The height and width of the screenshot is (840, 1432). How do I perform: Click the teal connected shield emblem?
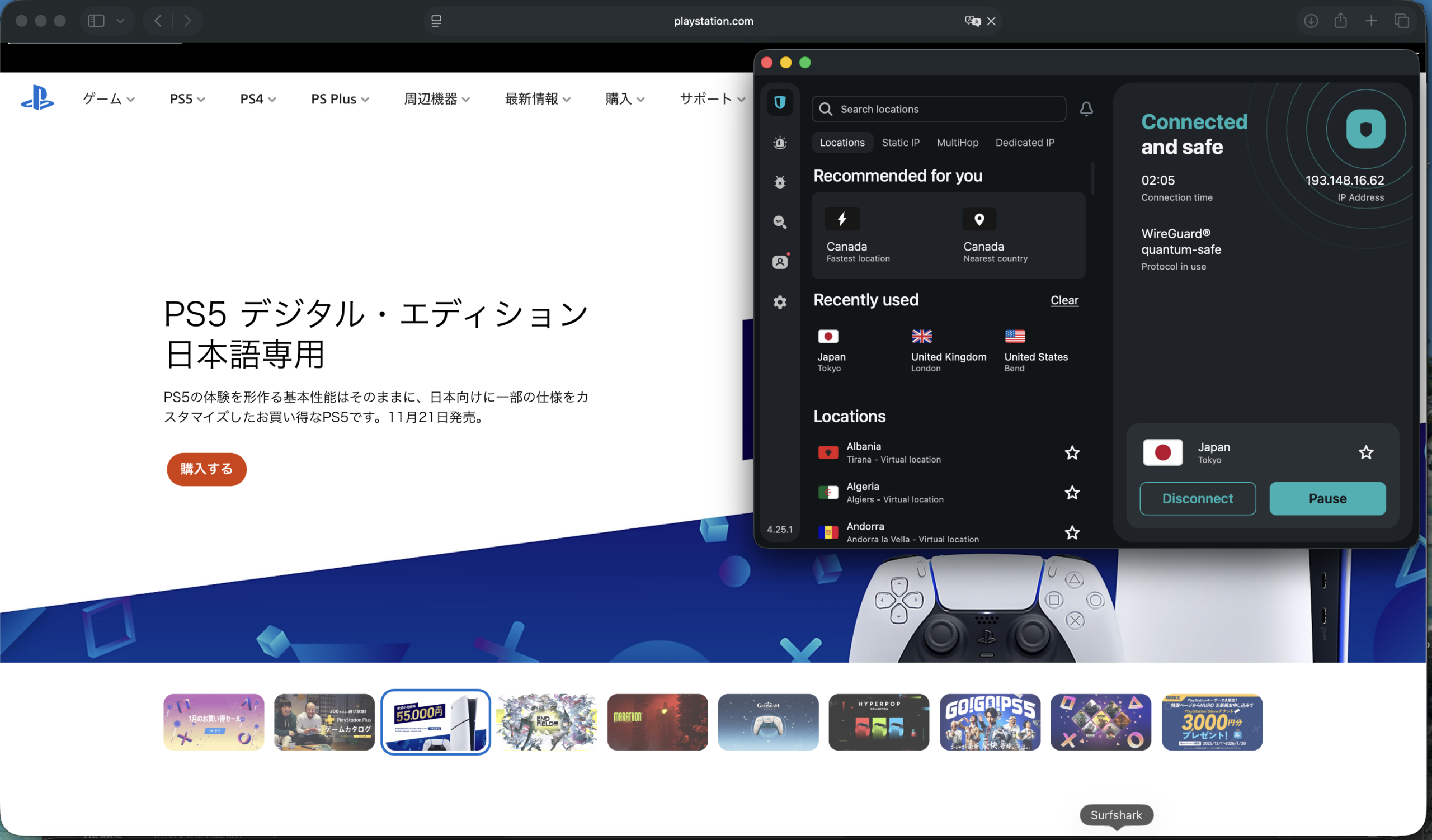[1365, 129]
